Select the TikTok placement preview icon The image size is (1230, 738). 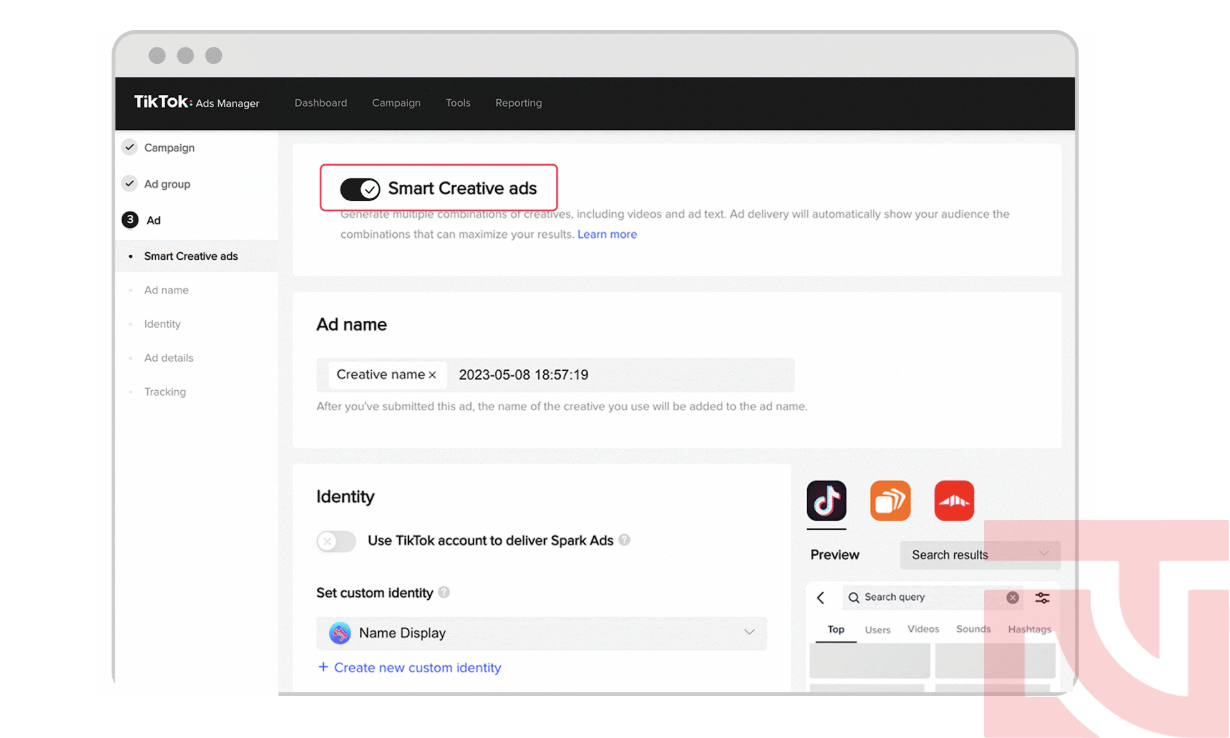click(x=826, y=501)
